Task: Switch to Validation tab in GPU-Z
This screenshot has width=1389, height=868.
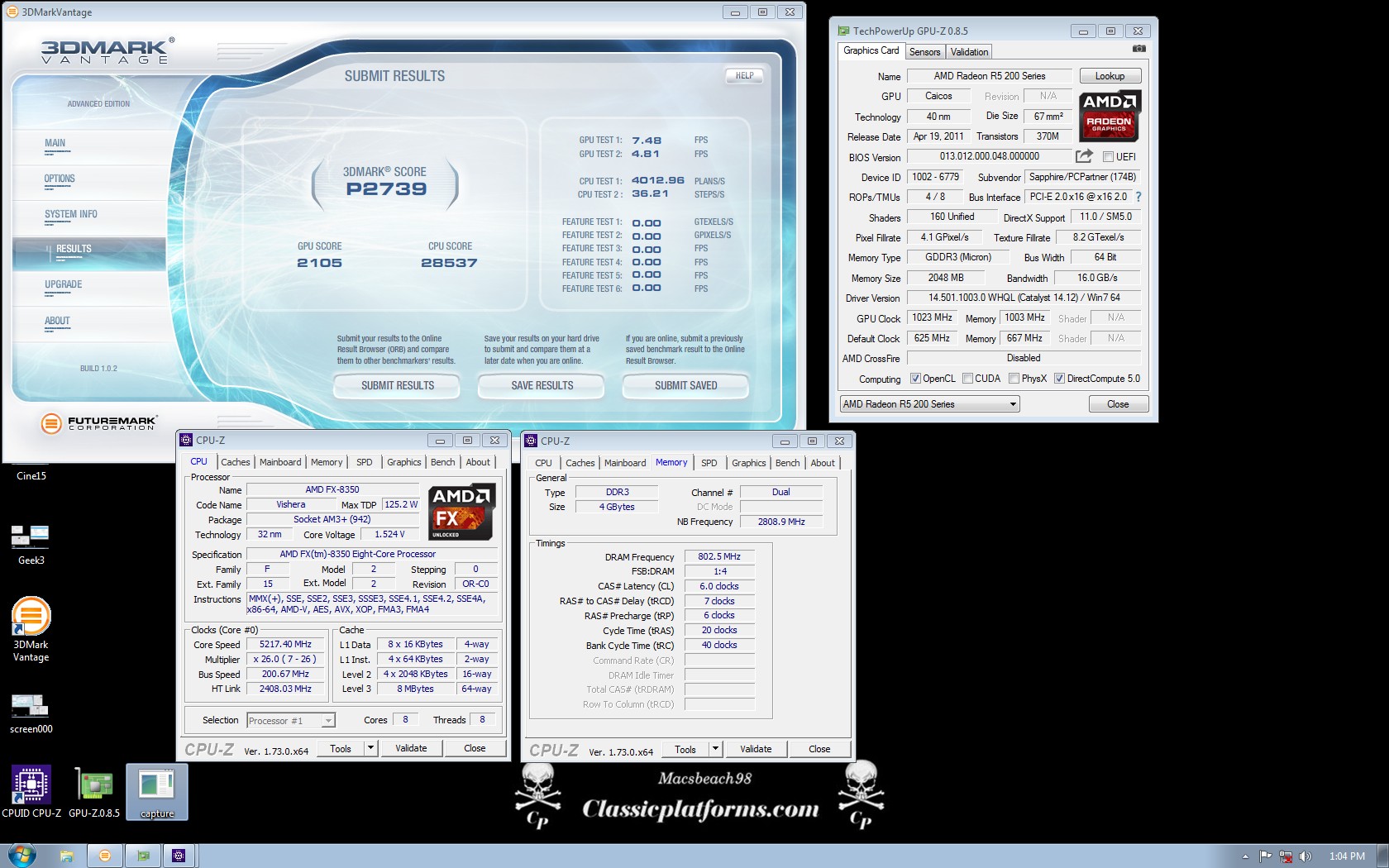Action: point(969,51)
